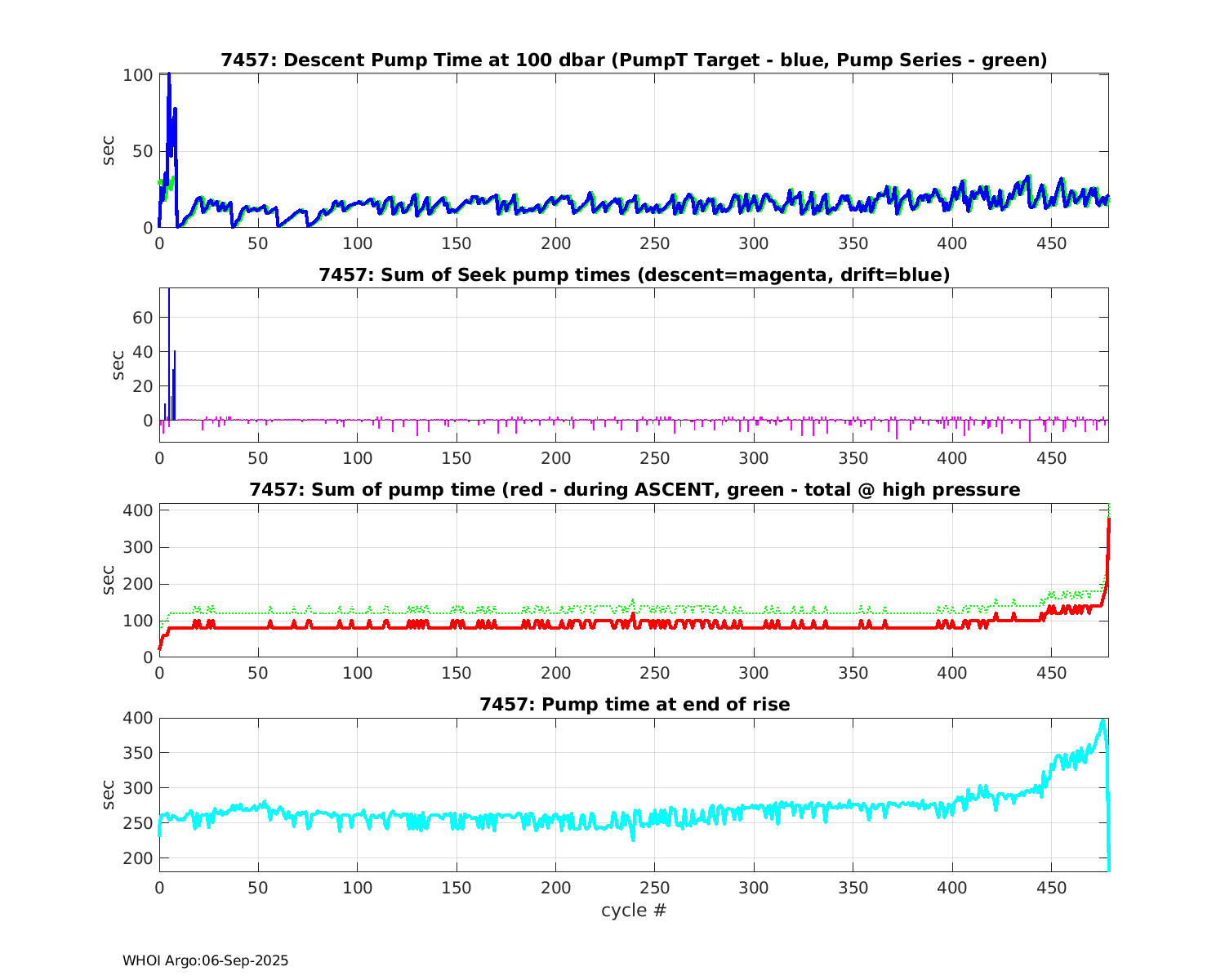
Task: Select the 'Pump time at end of rise' title
Action: 634,704
